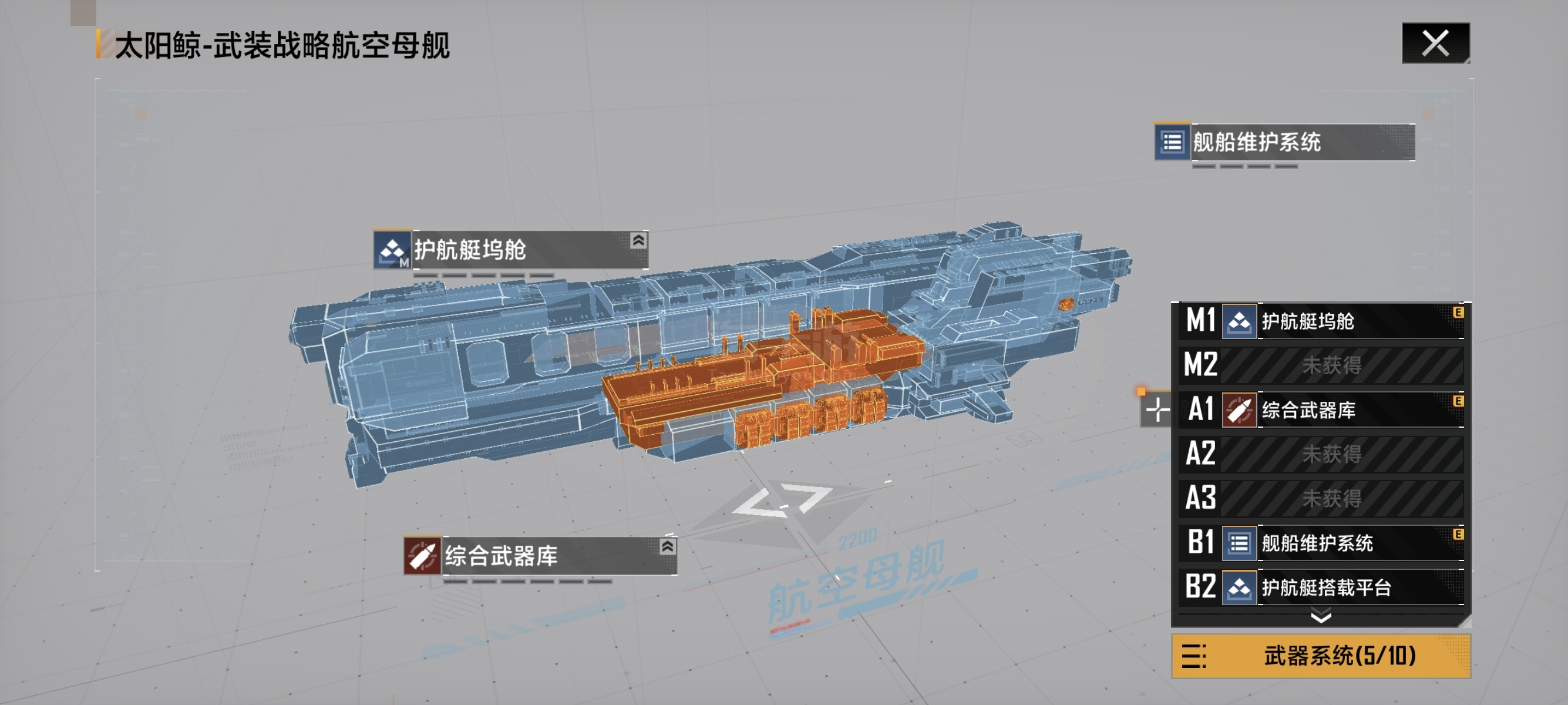Select the 护航艇坞舱 floating label
The image size is (1568, 705).
point(511,250)
